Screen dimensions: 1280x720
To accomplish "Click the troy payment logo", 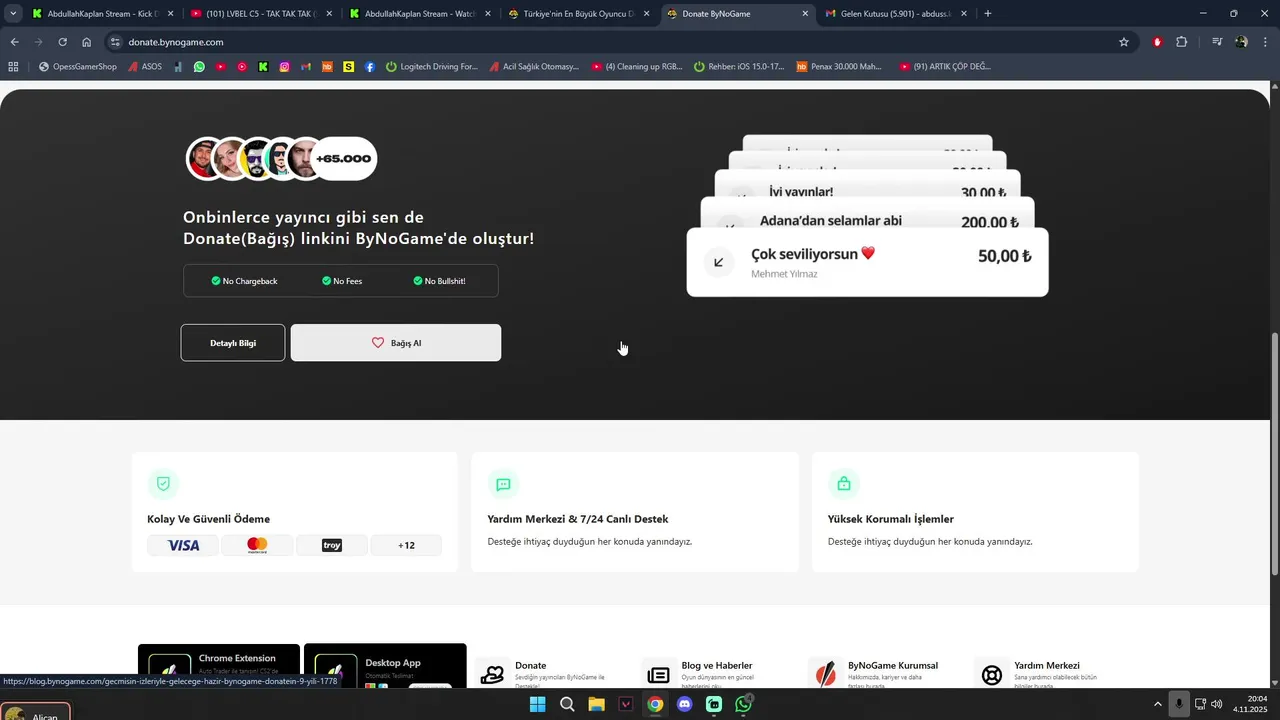I will click(332, 545).
